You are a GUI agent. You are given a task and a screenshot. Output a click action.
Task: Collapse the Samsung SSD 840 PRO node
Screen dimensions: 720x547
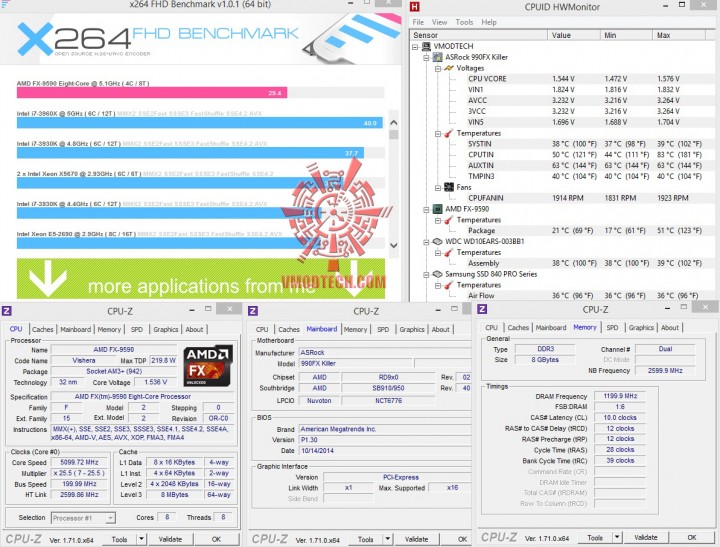pos(427,275)
